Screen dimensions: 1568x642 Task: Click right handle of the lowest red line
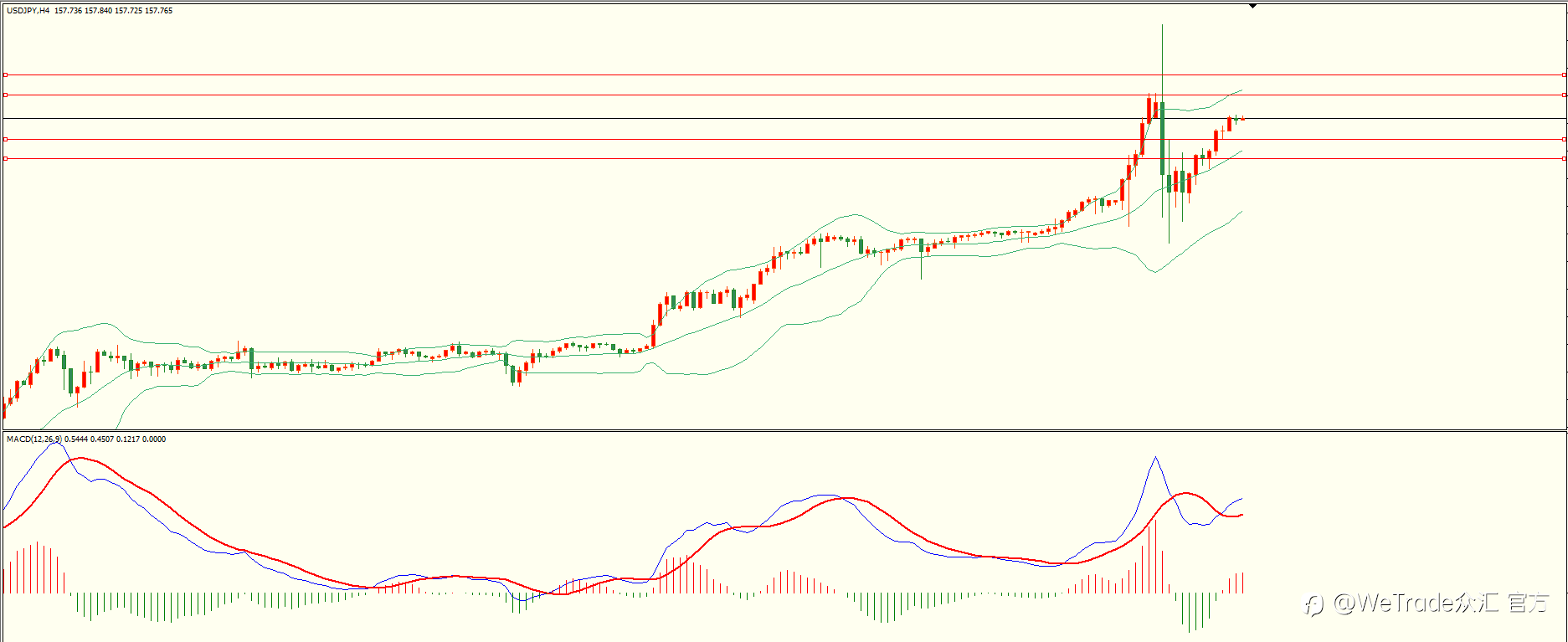[x=1565, y=158]
